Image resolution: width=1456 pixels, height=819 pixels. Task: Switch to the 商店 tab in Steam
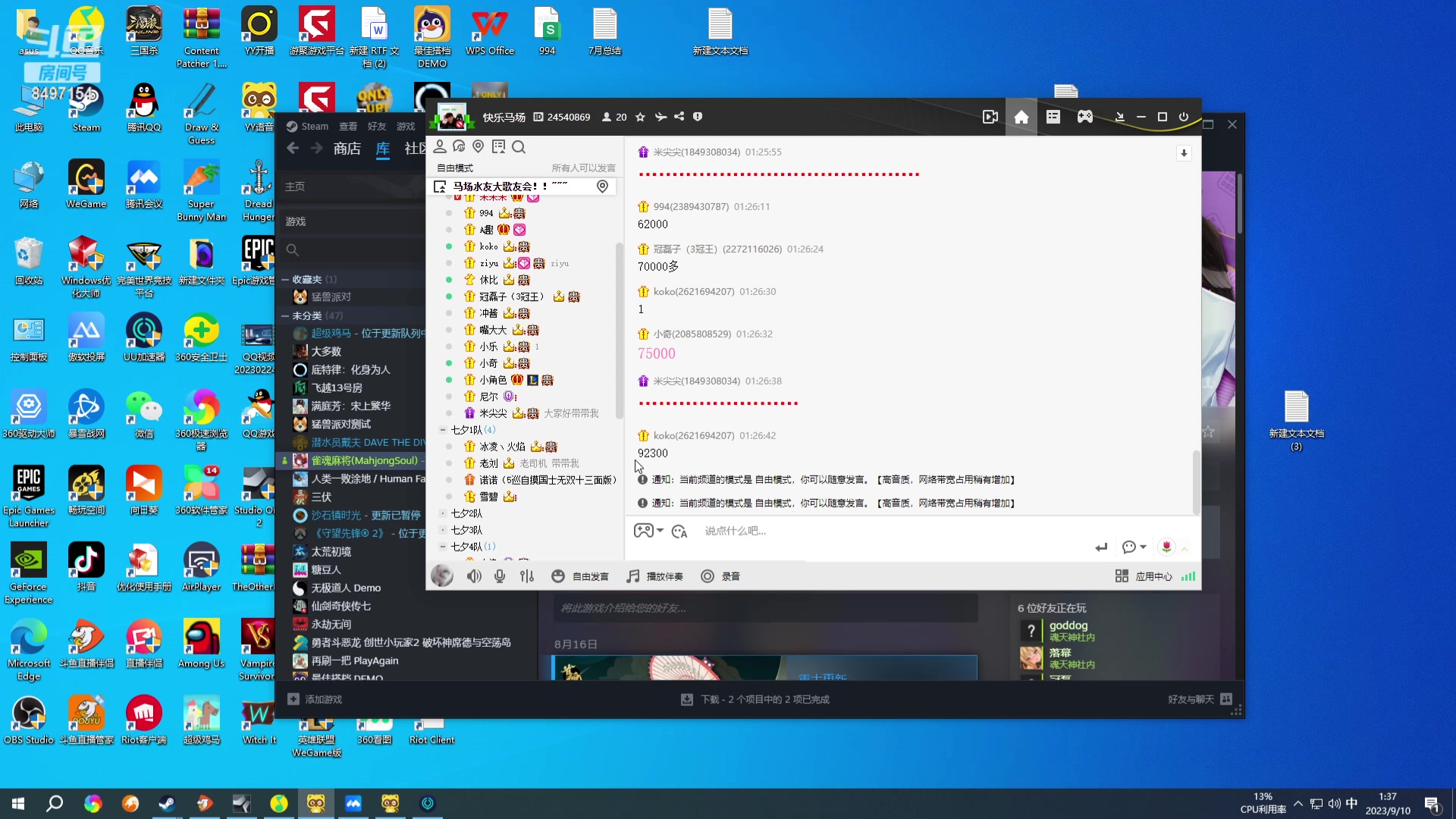pyautogui.click(x=347, y=149)
